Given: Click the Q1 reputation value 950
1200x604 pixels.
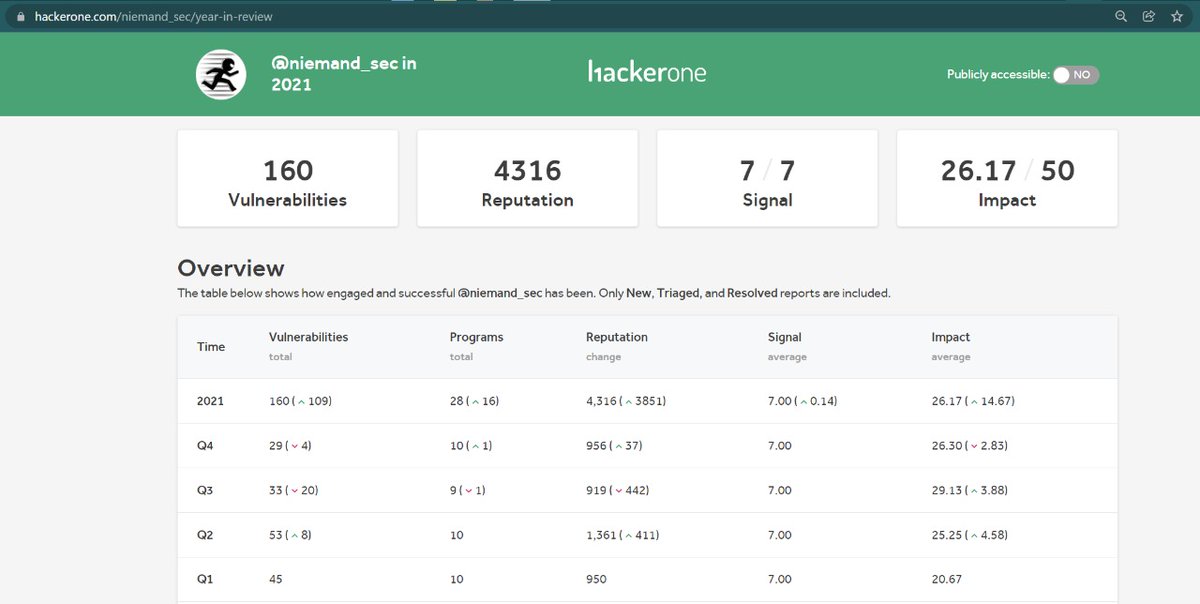Looking at the screenshot, I should tap(596, 579).
